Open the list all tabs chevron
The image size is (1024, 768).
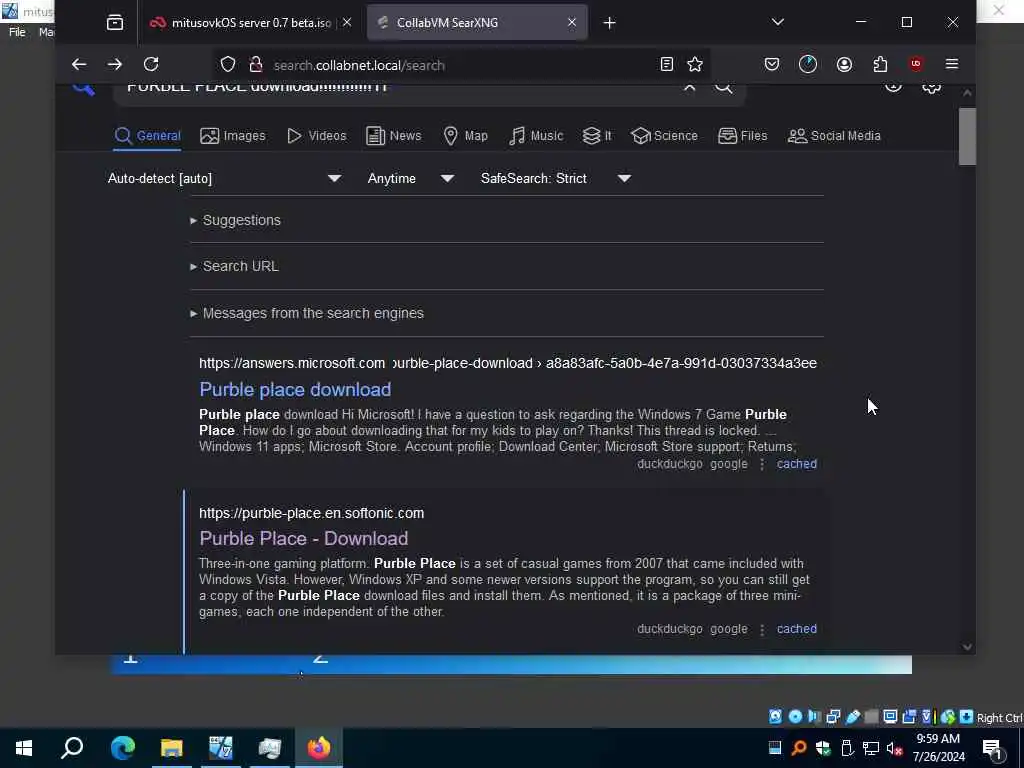778,22
